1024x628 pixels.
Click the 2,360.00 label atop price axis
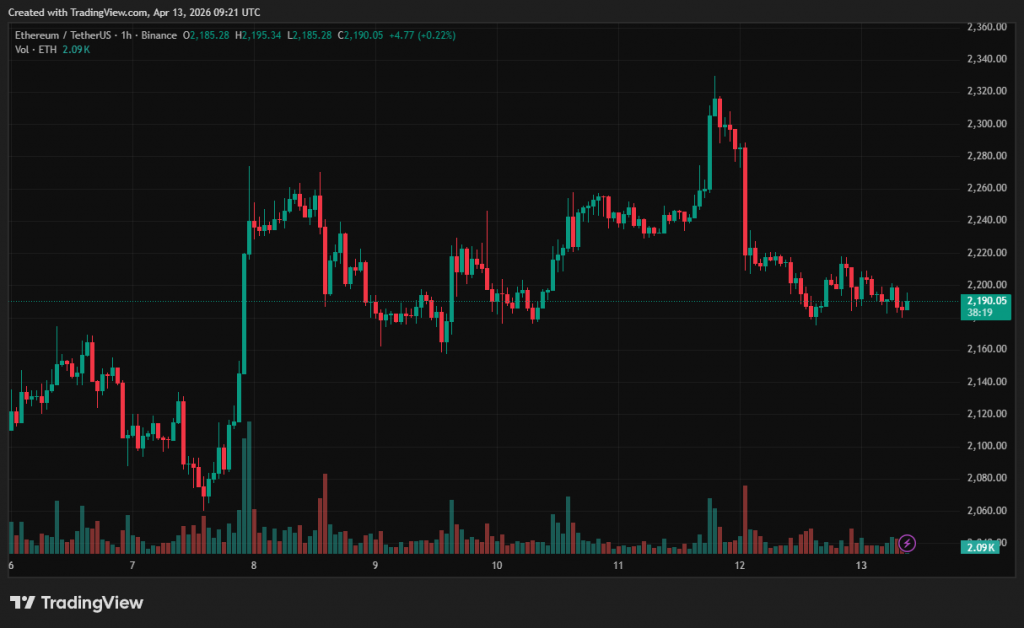(x=984, y=27)
